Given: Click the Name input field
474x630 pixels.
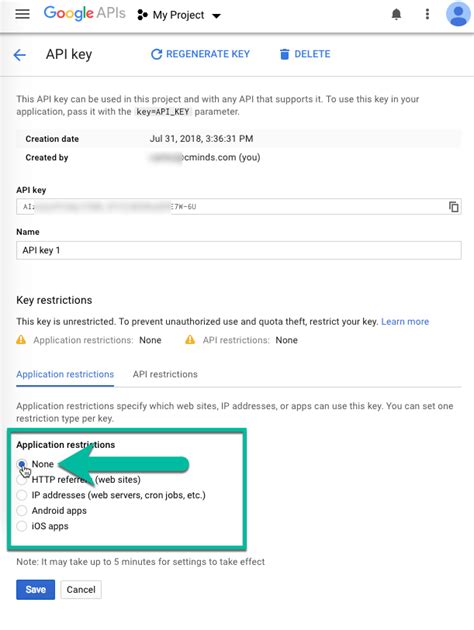Looking at the screenshot, I should tap(239, 250).
